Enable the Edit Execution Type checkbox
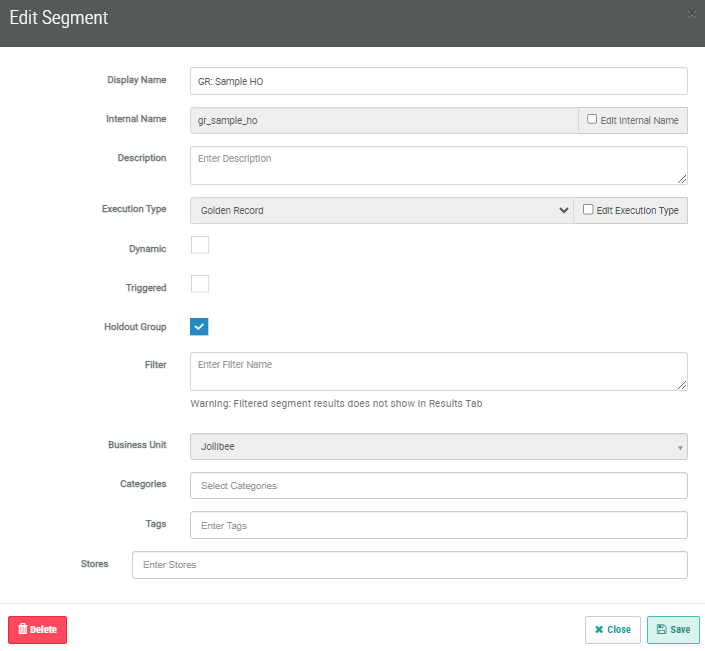Screen dimensions: 705x651 pos(588,210)
